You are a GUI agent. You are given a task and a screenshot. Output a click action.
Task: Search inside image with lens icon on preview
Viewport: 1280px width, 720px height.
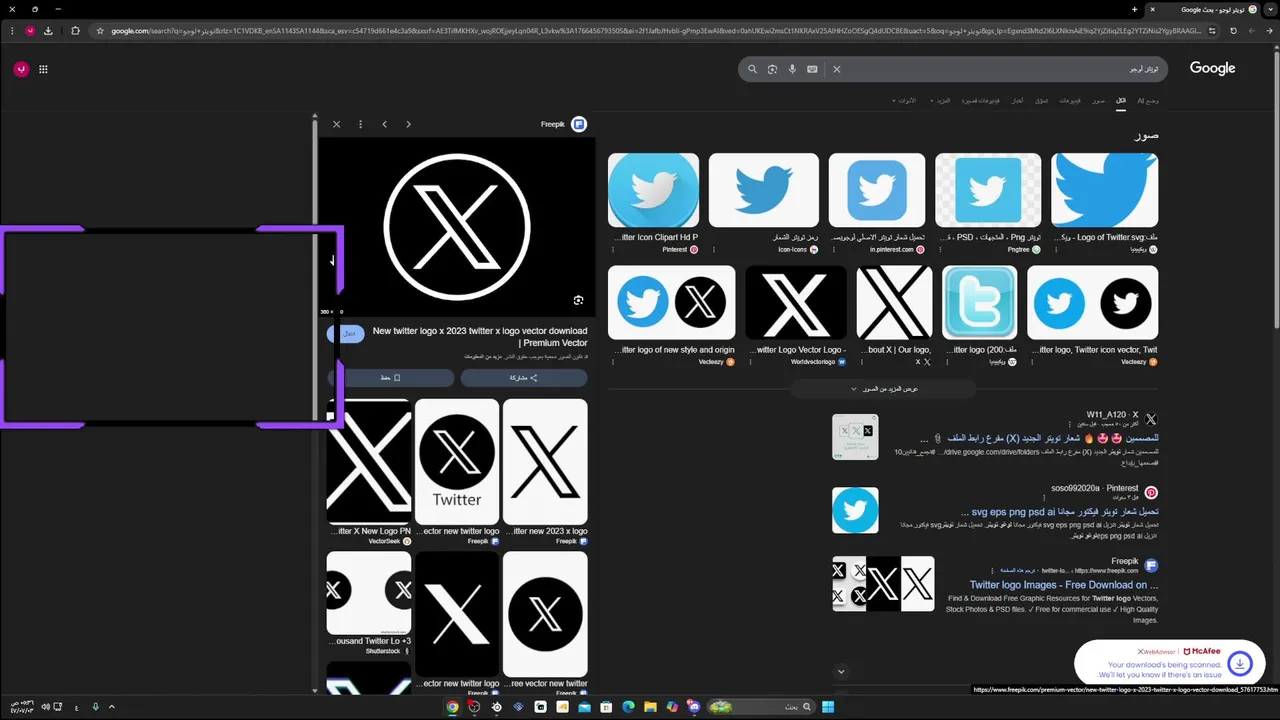(578, 300)
